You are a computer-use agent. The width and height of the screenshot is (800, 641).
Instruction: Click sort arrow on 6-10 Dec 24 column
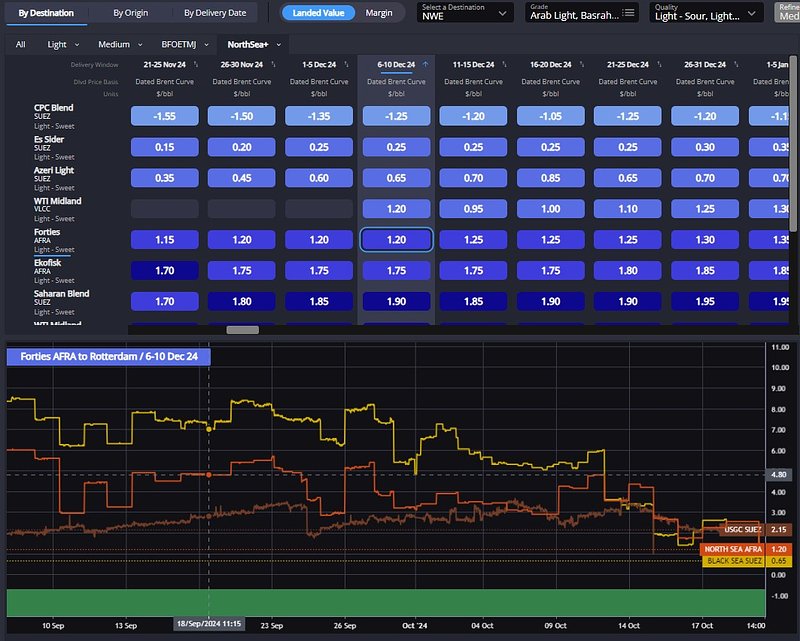tap(426, 65)
